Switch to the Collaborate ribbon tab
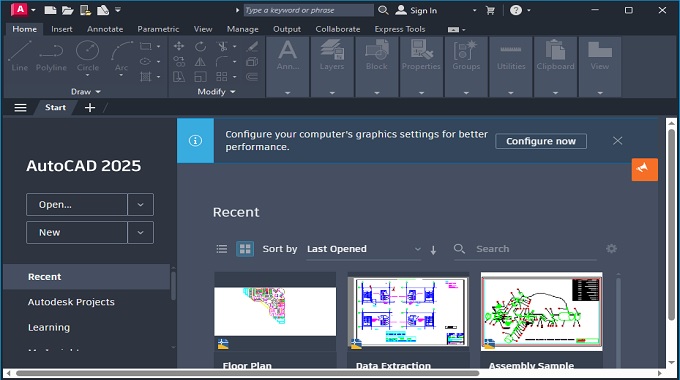The width and height of the screenshot is (680, 380). pos(338,29)
